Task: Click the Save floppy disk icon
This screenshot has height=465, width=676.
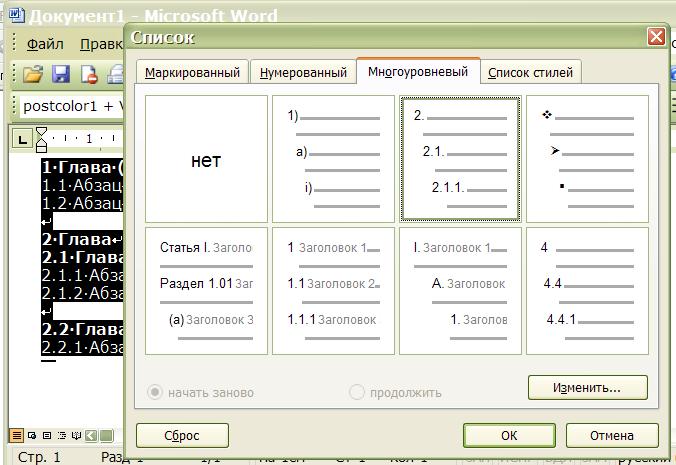Action: point(60,74)
